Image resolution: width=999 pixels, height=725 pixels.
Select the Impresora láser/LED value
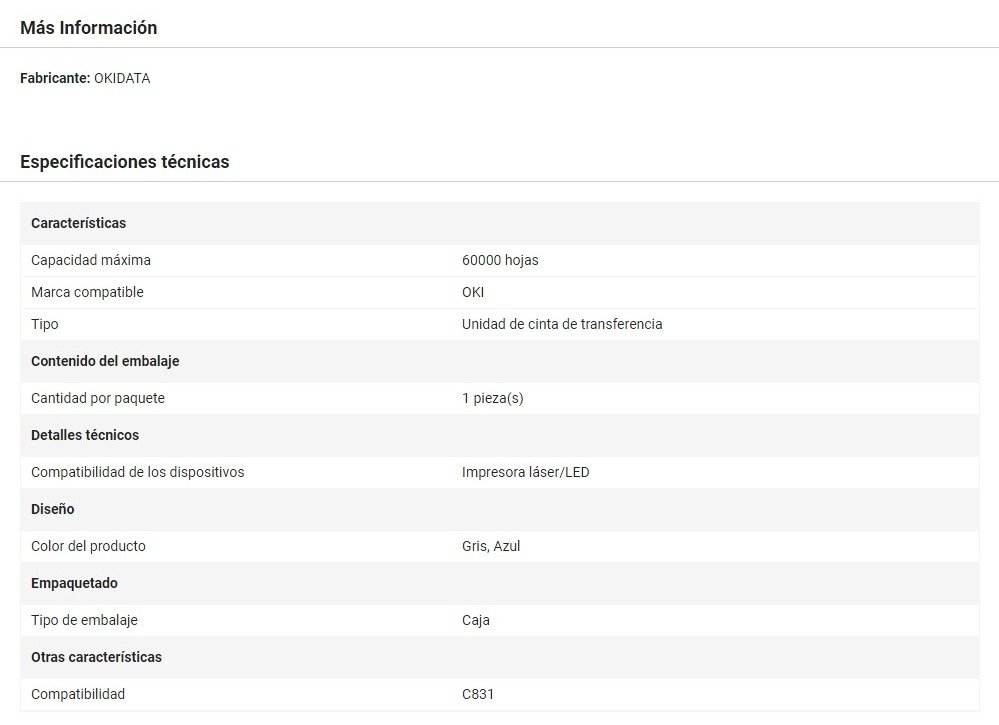tap(525, 472)
